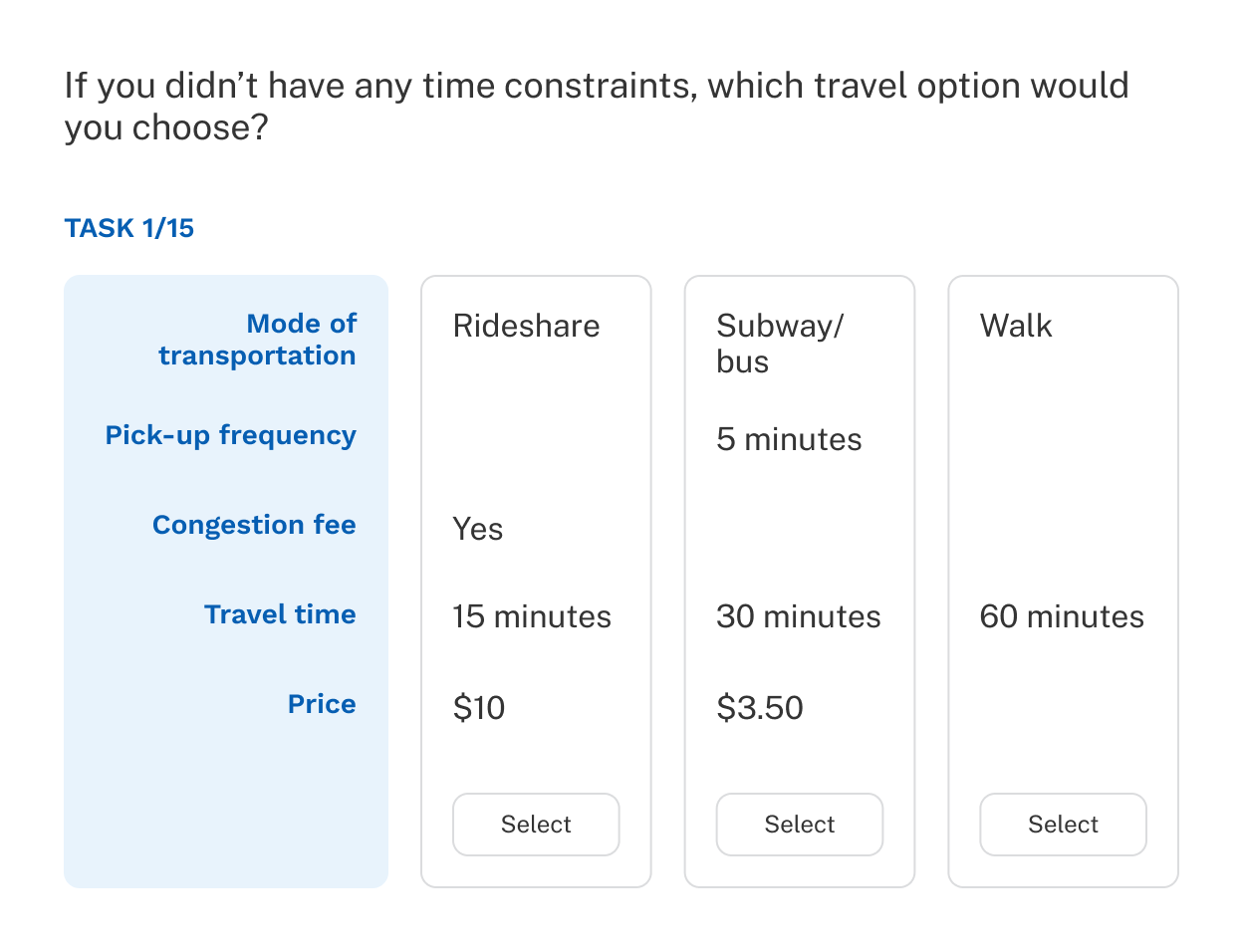This screenshot has height=952, width=1243.
Task: Click the 5 minutes pick-up frequency value
Action: tap(789, 439)
